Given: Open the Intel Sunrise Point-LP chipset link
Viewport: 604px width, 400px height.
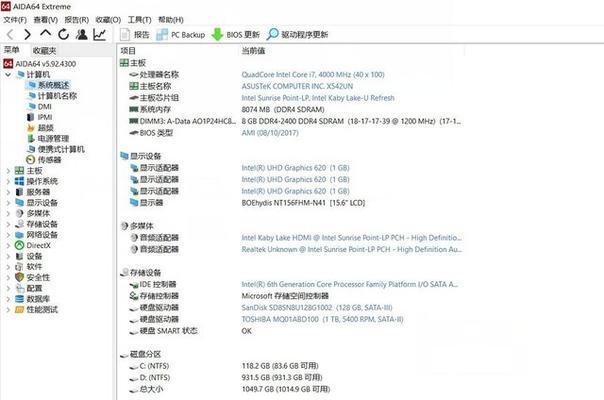Looking at the screenshot, I should (x=318, y=98).
